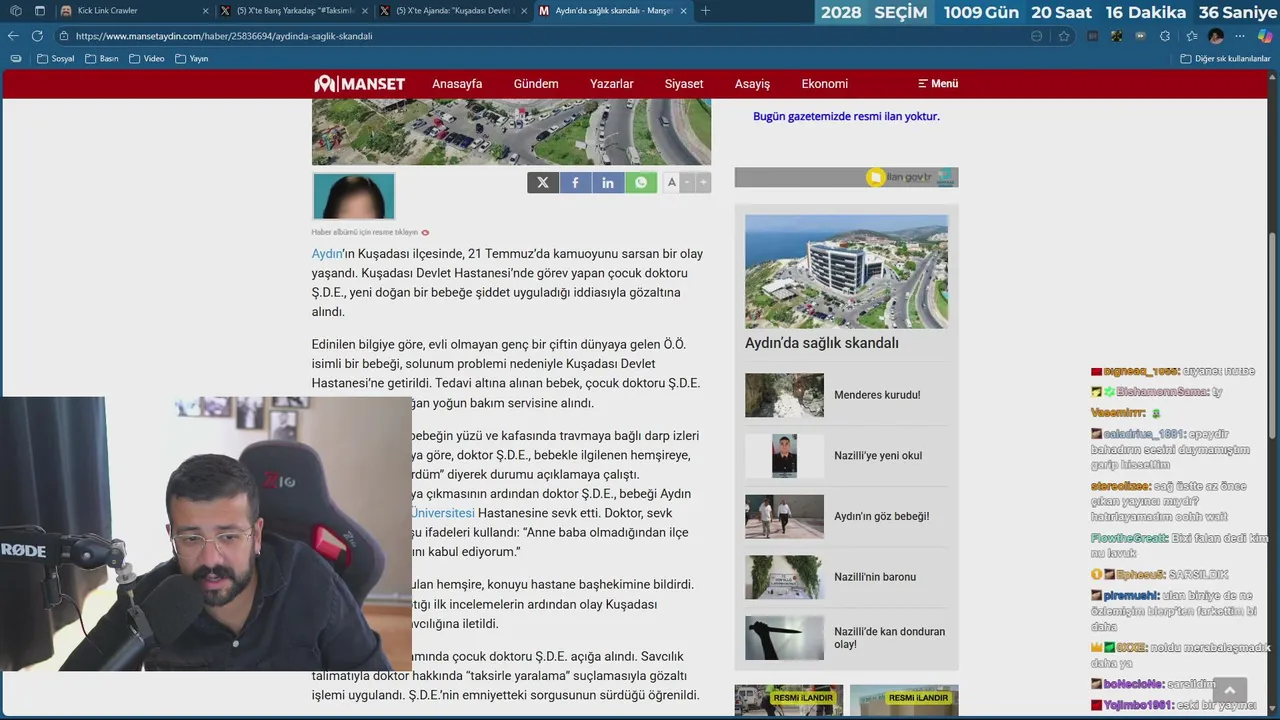Open the bookmarks bar leftmost icon

[15, 59]
